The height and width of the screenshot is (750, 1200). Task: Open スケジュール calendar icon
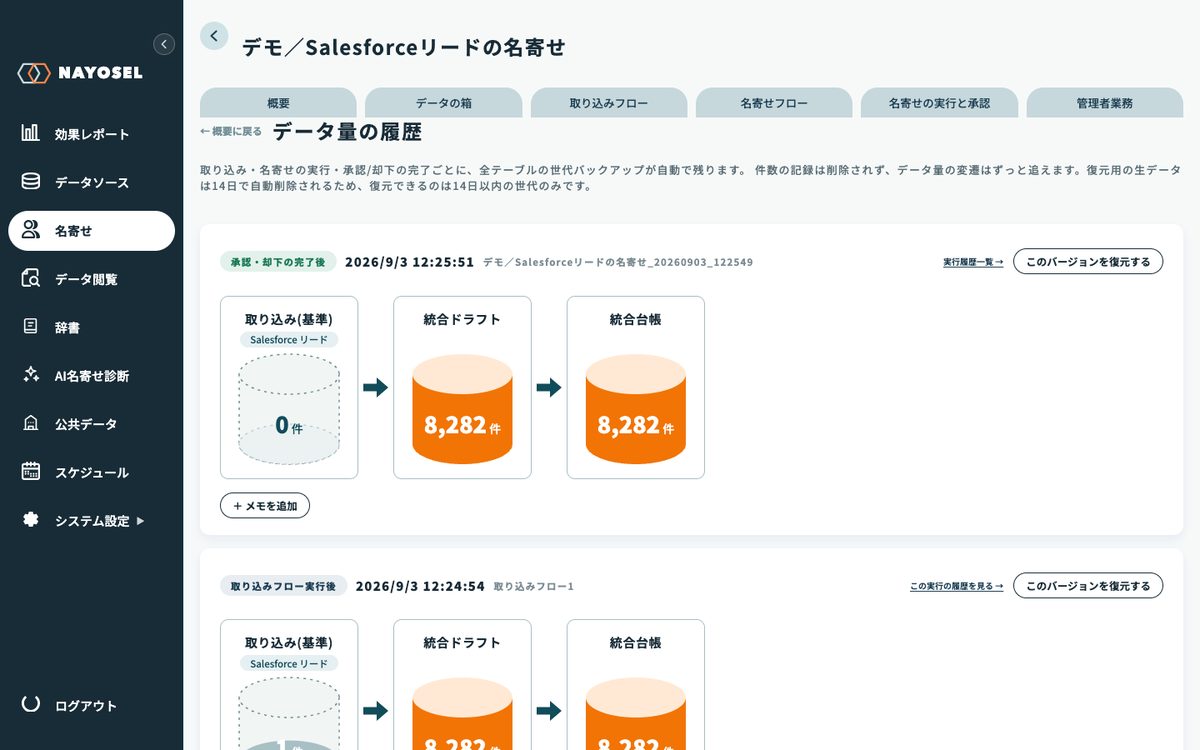coord(31,471)
